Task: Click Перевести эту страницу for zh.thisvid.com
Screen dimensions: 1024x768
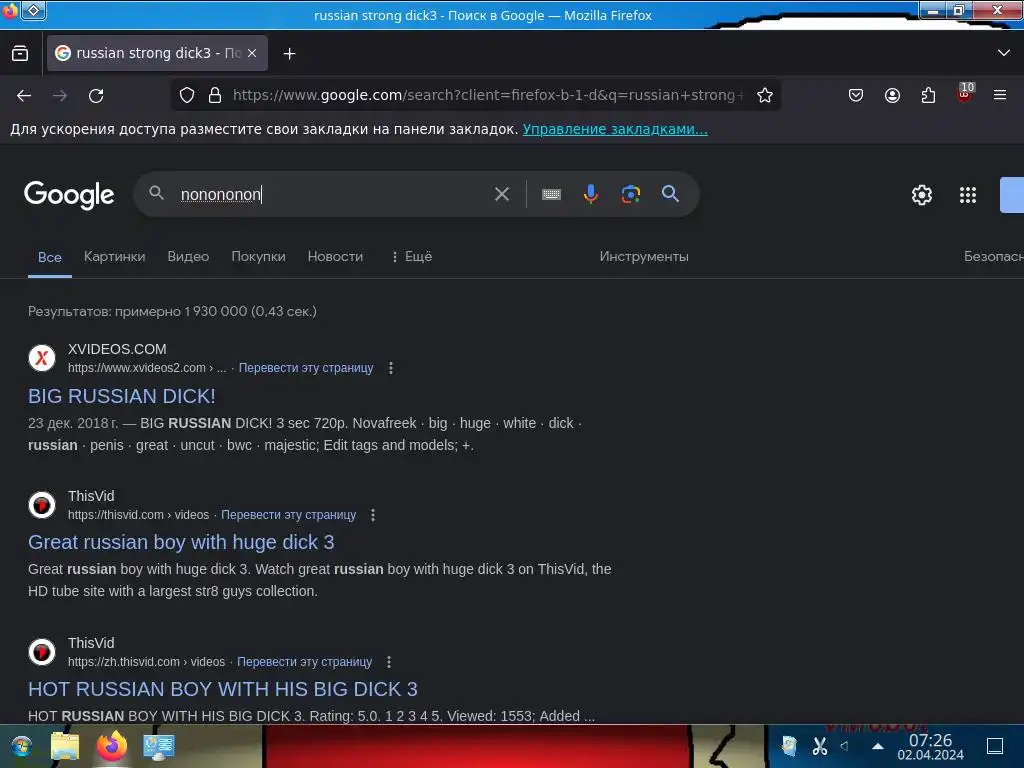Action: pyautogui.click(x=304, y=662)
